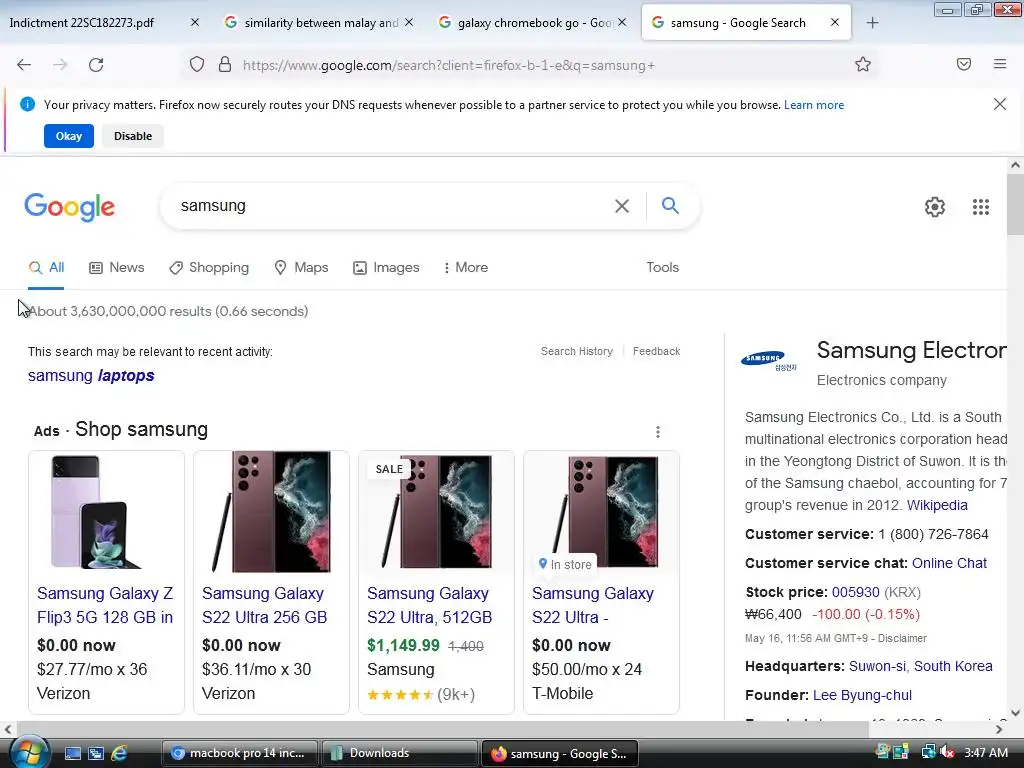Open Samsung Galaxy S22 Ultra, 512GB ad
Screen dimensions: 1024x768
[x=430, y=605]
